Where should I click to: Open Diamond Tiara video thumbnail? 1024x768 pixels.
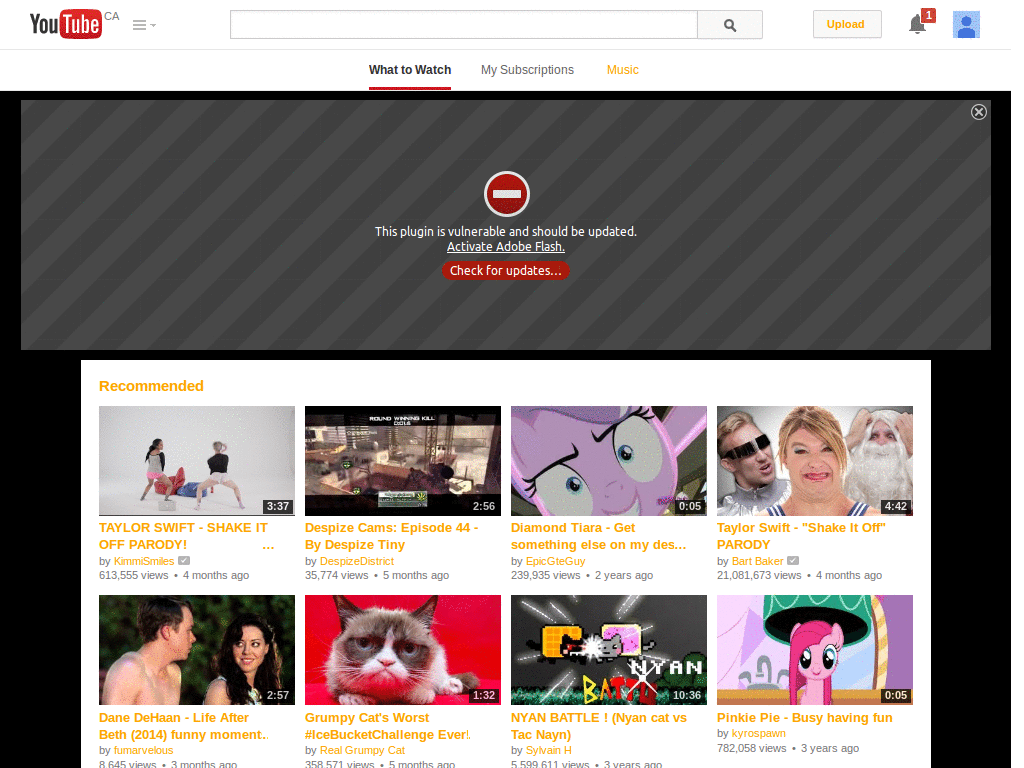coord(609,461)
